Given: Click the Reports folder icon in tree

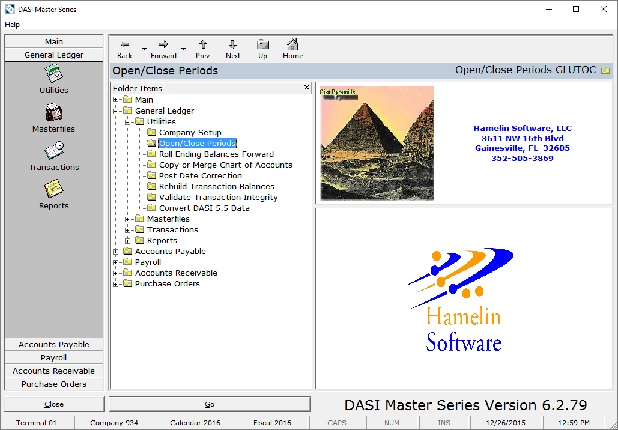Looking at the screenshot, I should click(140, 240).
